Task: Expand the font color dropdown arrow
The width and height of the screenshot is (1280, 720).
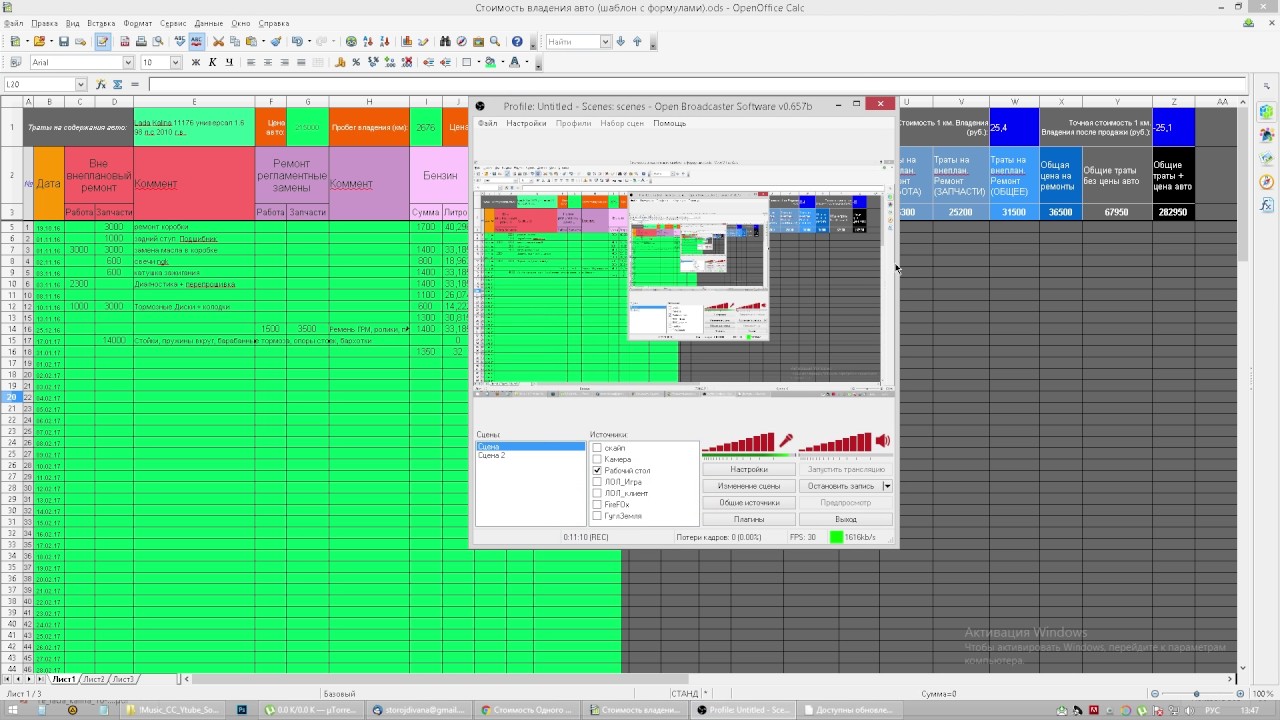Action: [x=526, y=62]
